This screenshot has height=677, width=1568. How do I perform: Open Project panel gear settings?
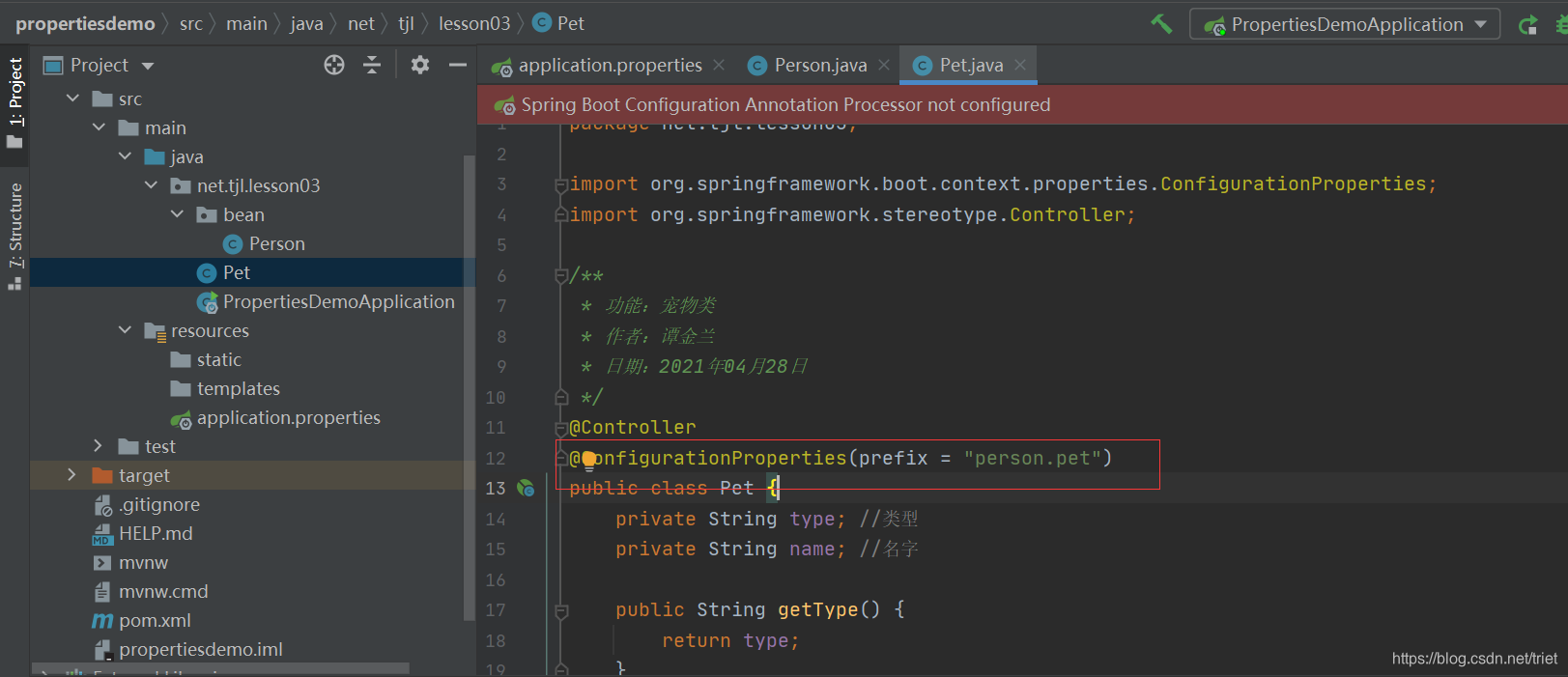point(420,65)
